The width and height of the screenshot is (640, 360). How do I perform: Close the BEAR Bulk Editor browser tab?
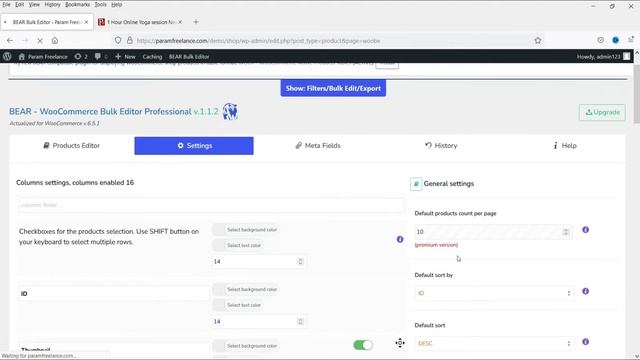tap(86, 22)
